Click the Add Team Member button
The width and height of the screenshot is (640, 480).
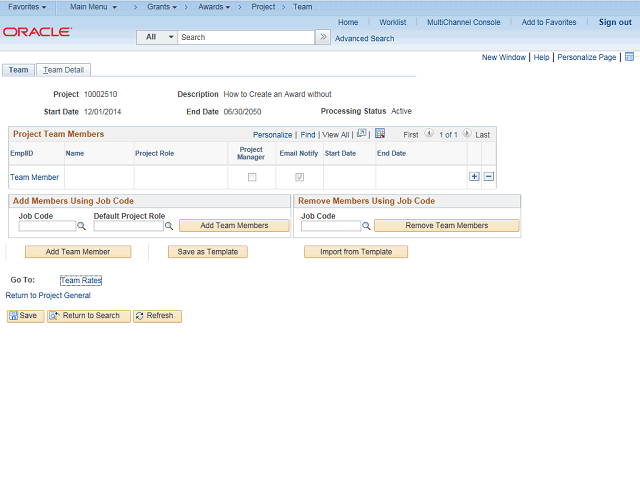(x=78, y=252)
